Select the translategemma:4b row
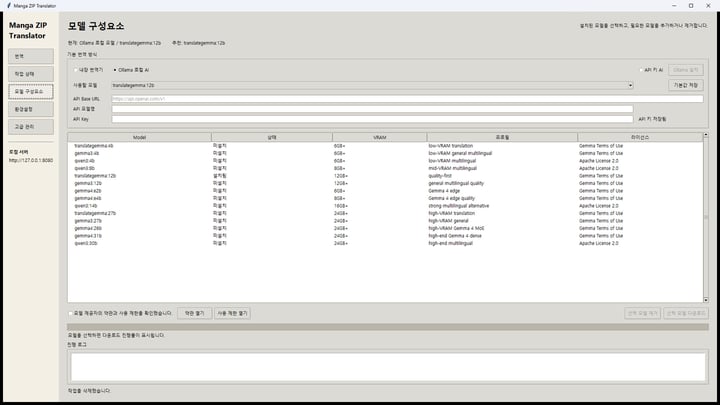This screenshot has width=720, height=405. [x=385, y=146]
